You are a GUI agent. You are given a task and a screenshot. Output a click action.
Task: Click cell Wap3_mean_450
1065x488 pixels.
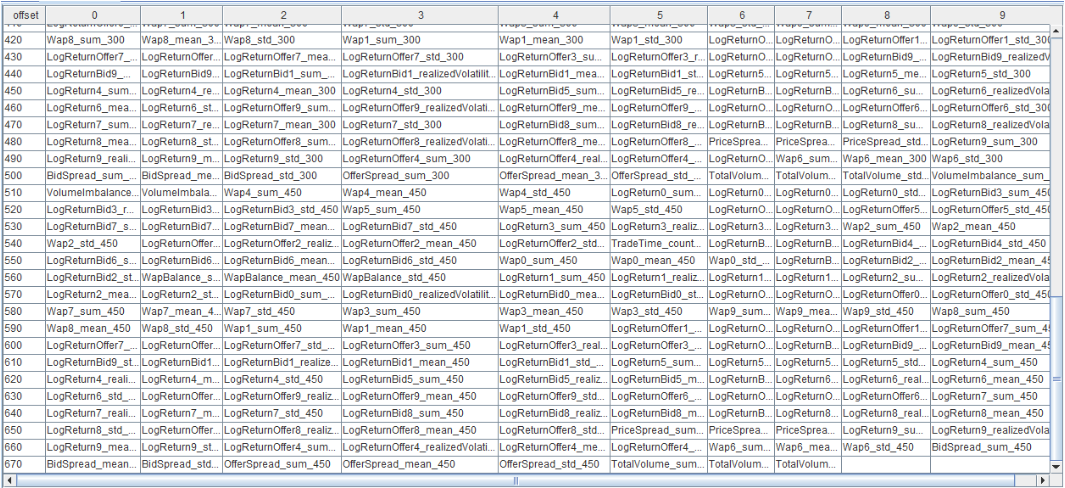click(x=554, y=311)
